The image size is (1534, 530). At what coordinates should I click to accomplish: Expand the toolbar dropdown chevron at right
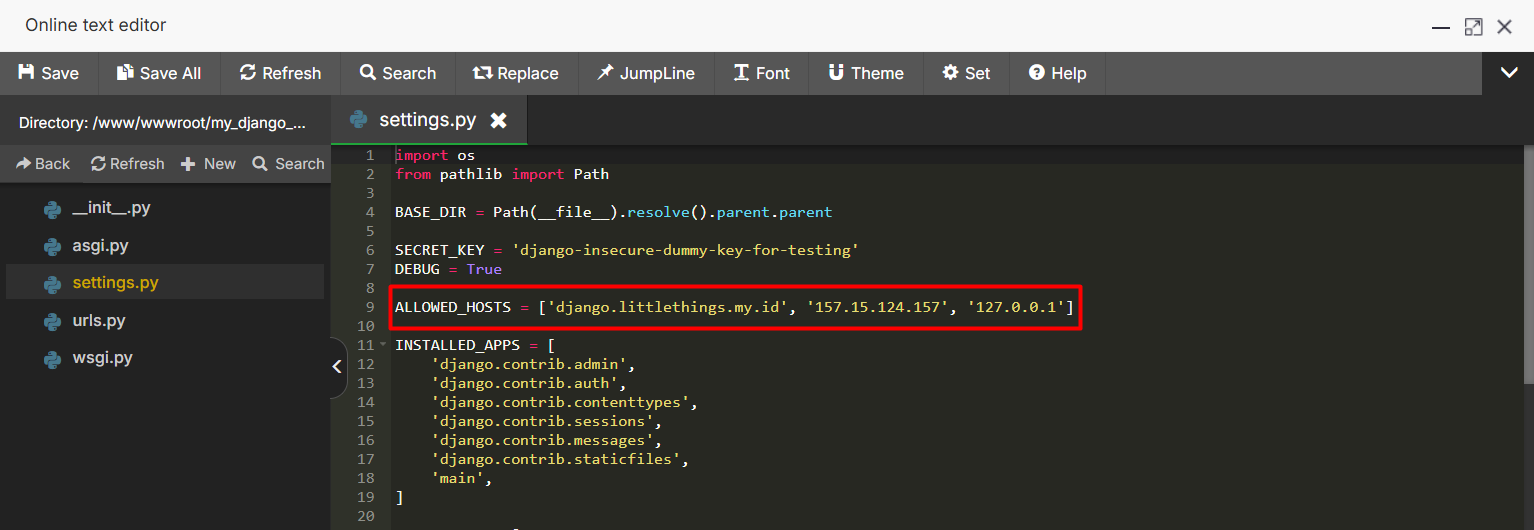click(1509, 73)
